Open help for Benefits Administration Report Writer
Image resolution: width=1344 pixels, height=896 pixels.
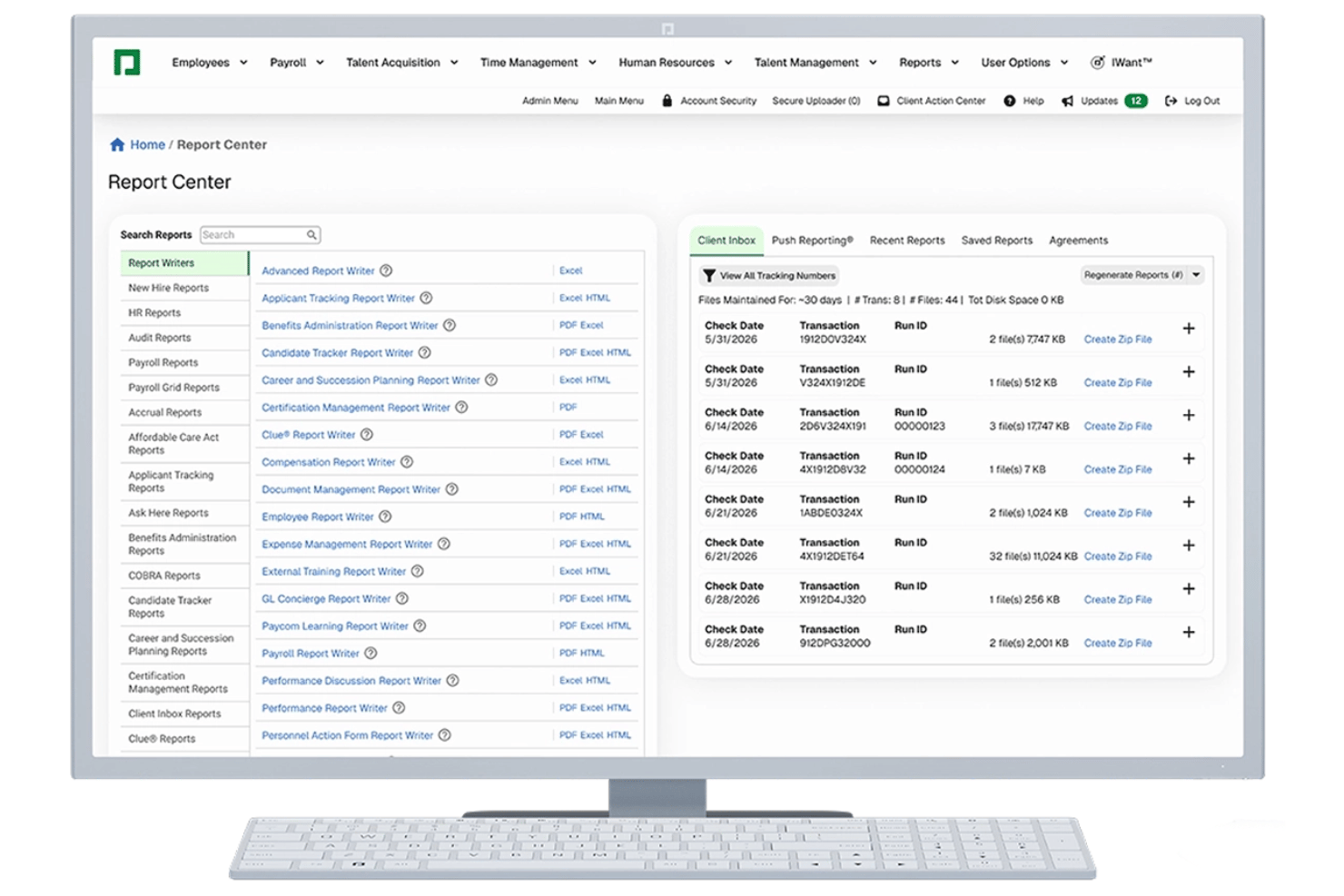click(450, 325)
